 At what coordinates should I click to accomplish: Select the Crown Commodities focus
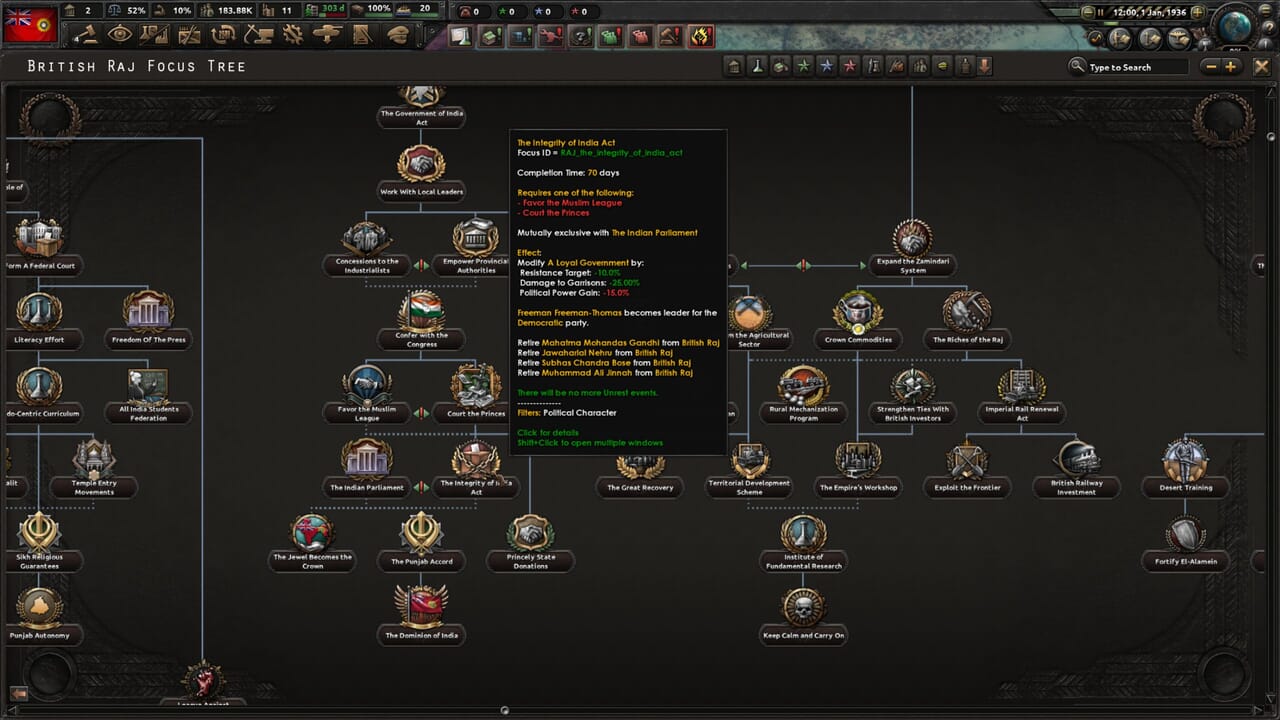[x=858, y=320]
